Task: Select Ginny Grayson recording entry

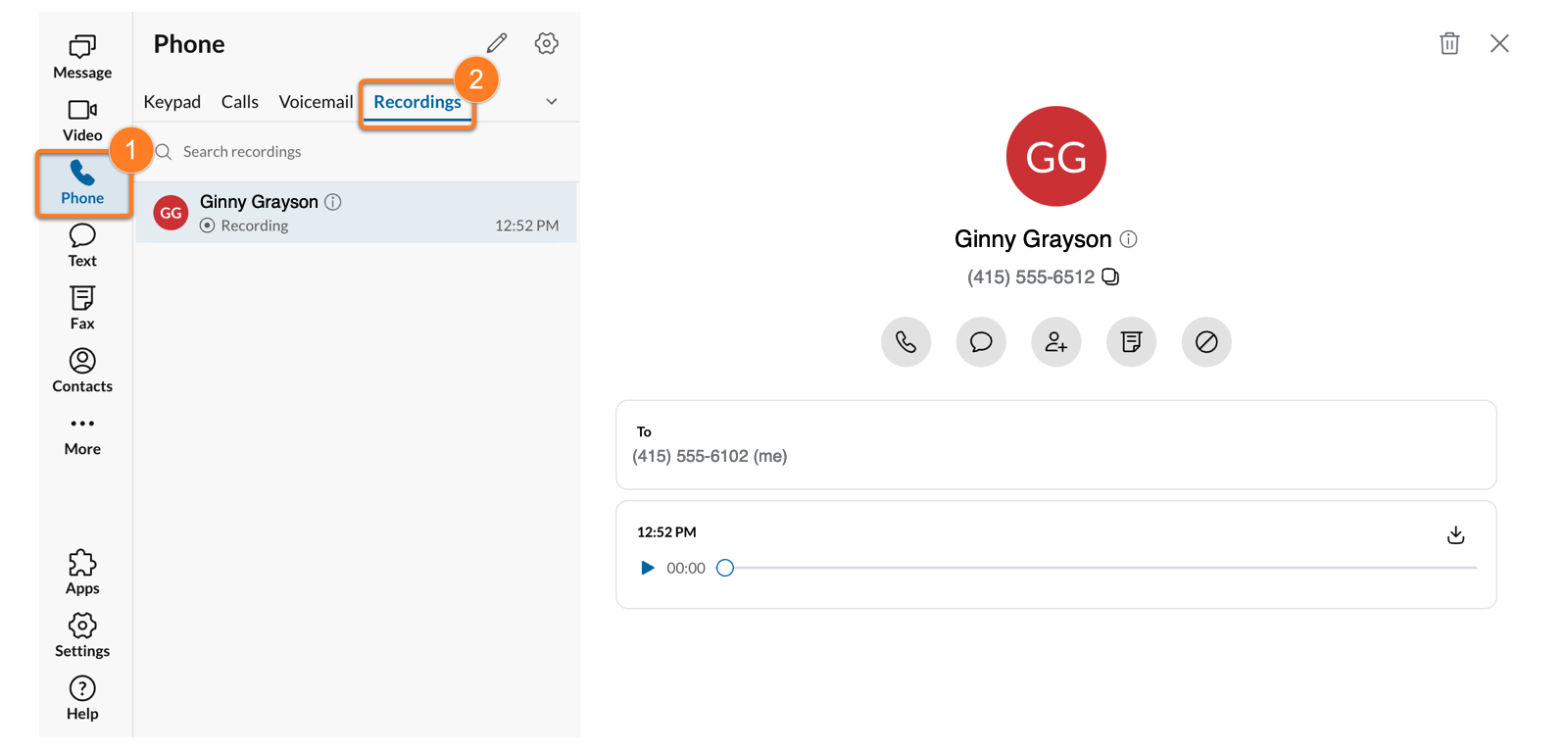Action: [356, 213]
